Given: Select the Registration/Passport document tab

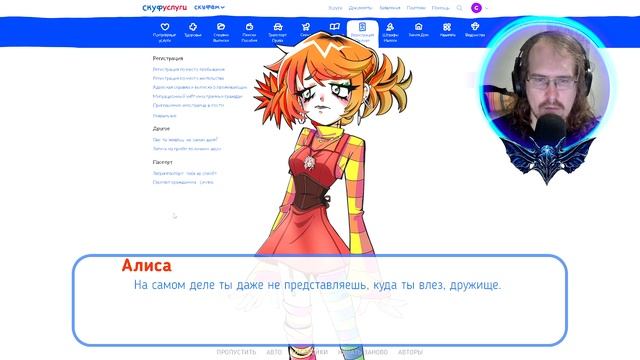Looking at the screenshot, I should coord(362,33).
